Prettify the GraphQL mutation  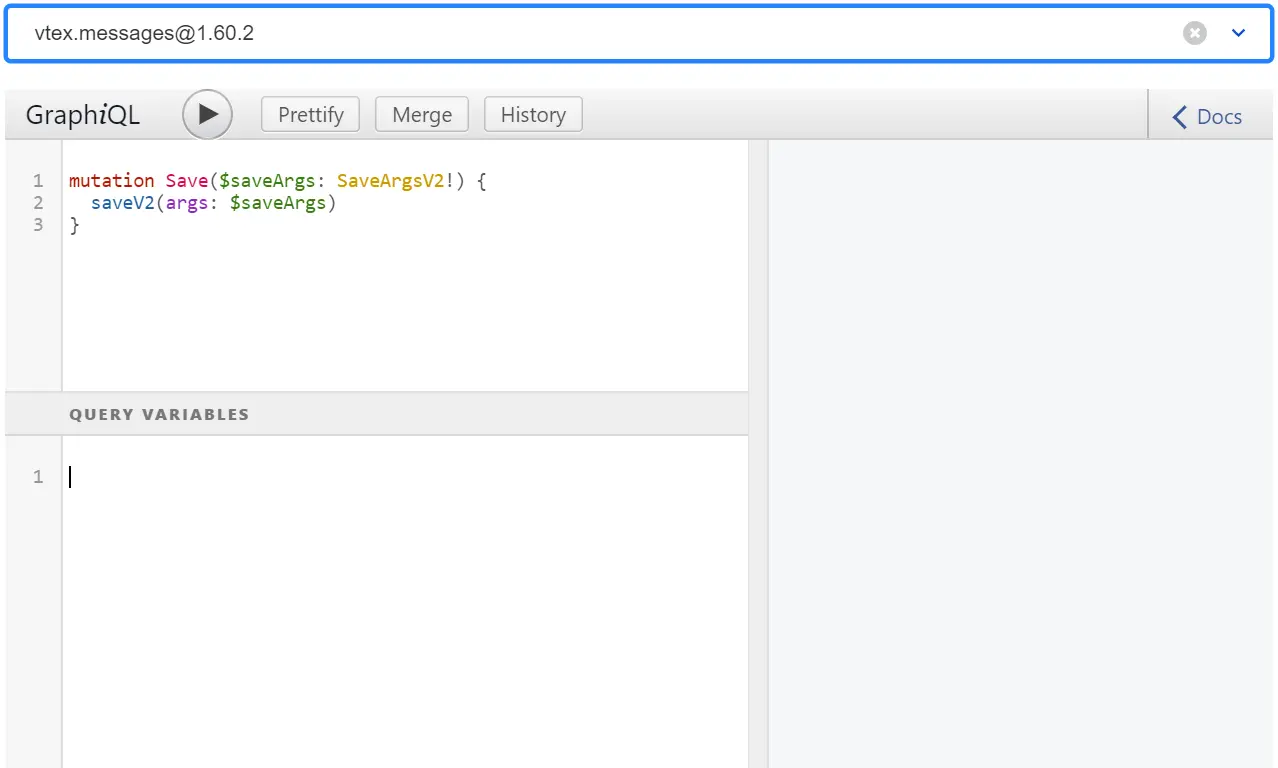[x=310, y=114]
